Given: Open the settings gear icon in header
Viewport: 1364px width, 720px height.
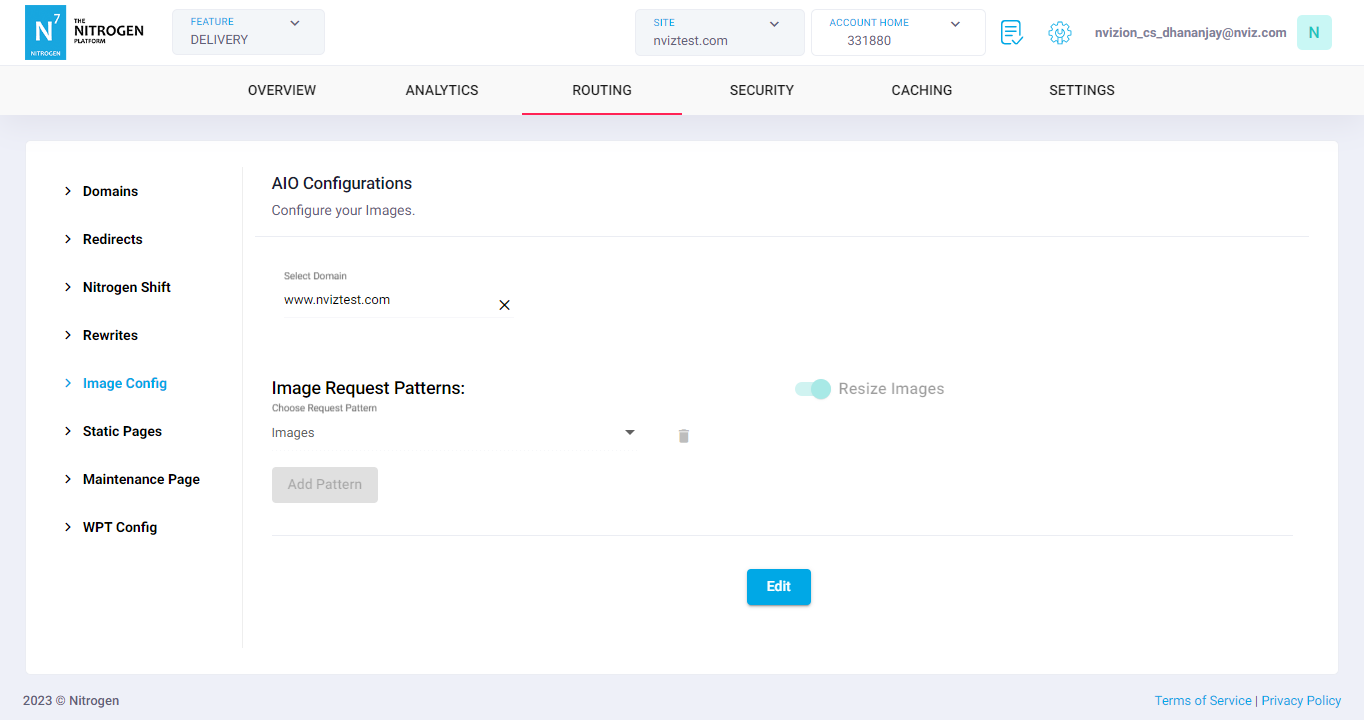Looking at the screenshot, I should tap(1059, 33).
